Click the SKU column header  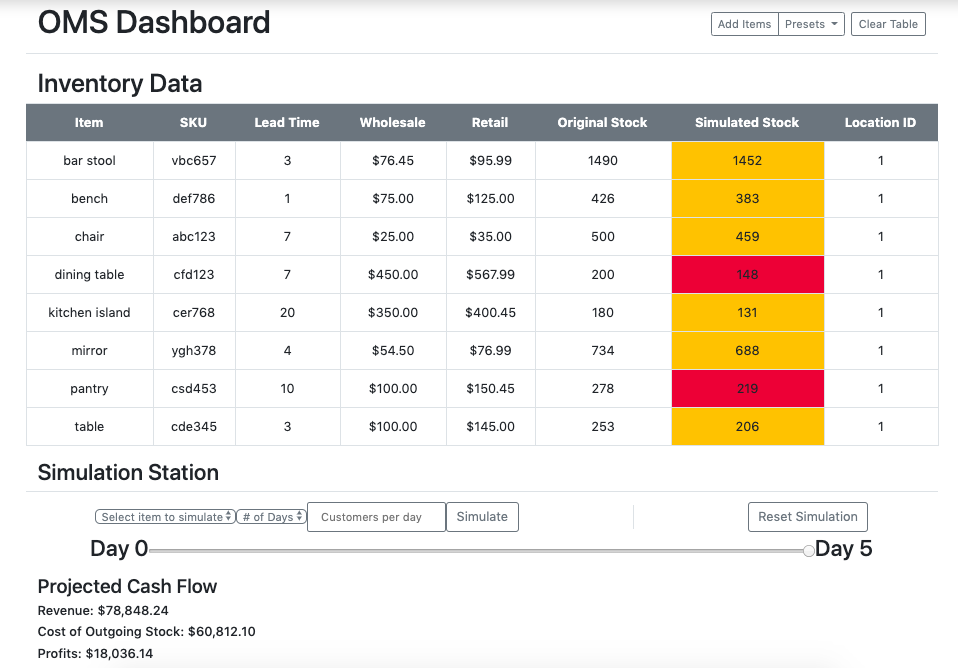[194, 122]
